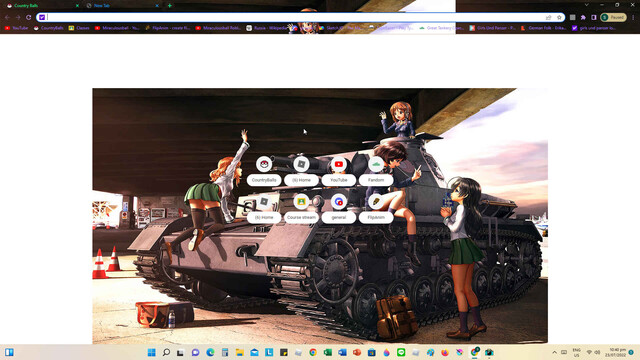
Task: Open a new tab with the plus button
Action: point(169,6)
